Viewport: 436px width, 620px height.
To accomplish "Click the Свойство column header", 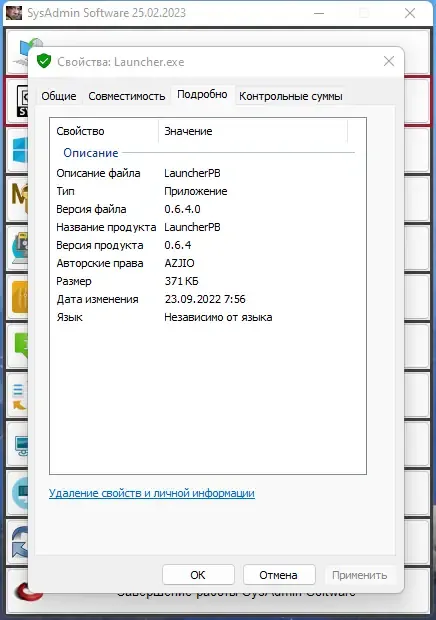I will point(104,131).
